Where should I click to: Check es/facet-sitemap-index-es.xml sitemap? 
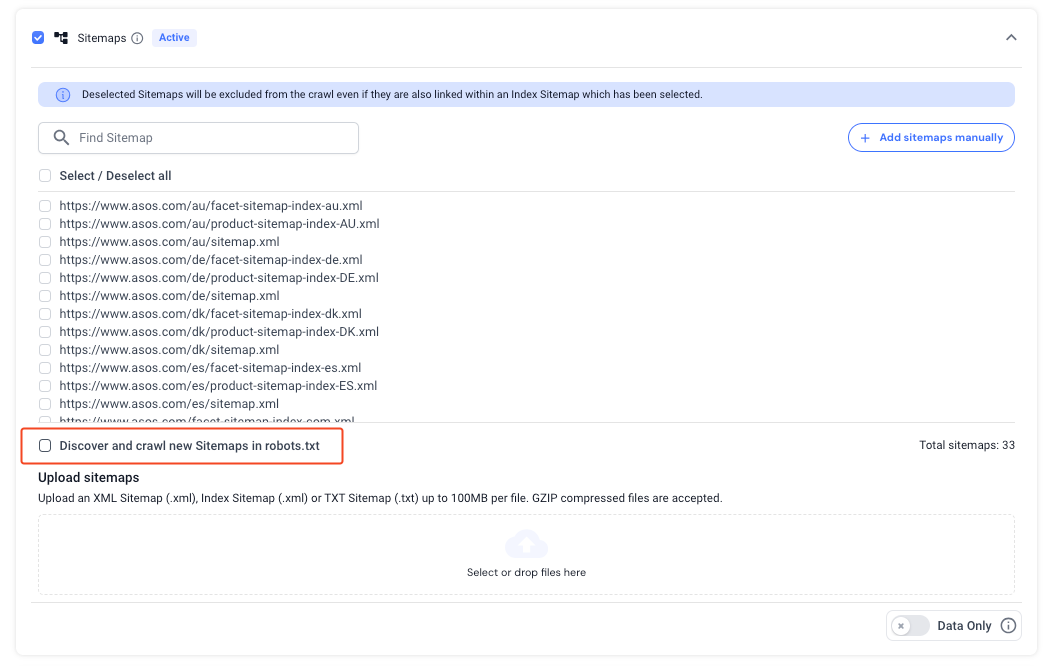45,368
